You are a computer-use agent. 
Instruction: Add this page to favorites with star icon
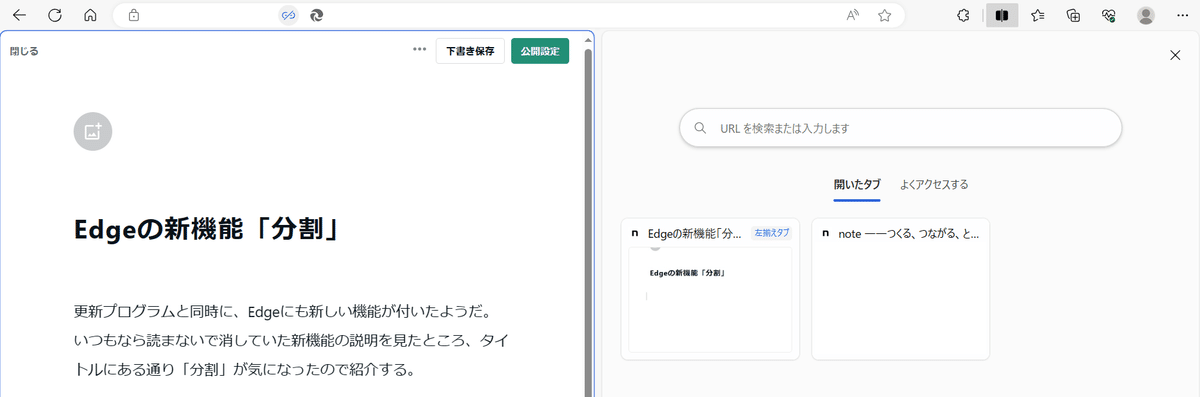(884, 15)
